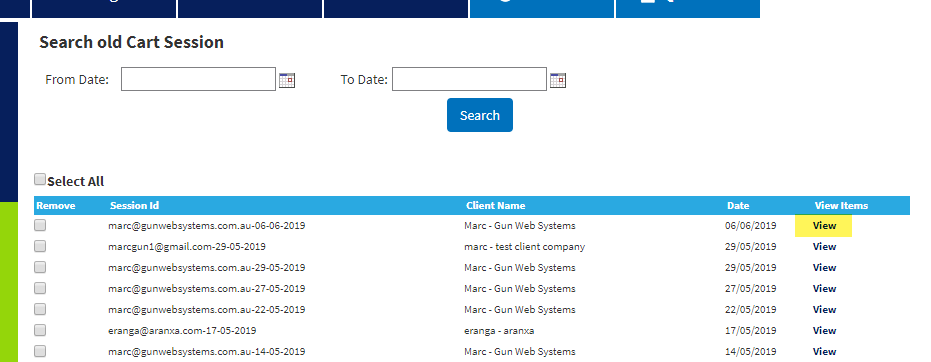Click the date cell 17/05/2019

tap(750, 331)
